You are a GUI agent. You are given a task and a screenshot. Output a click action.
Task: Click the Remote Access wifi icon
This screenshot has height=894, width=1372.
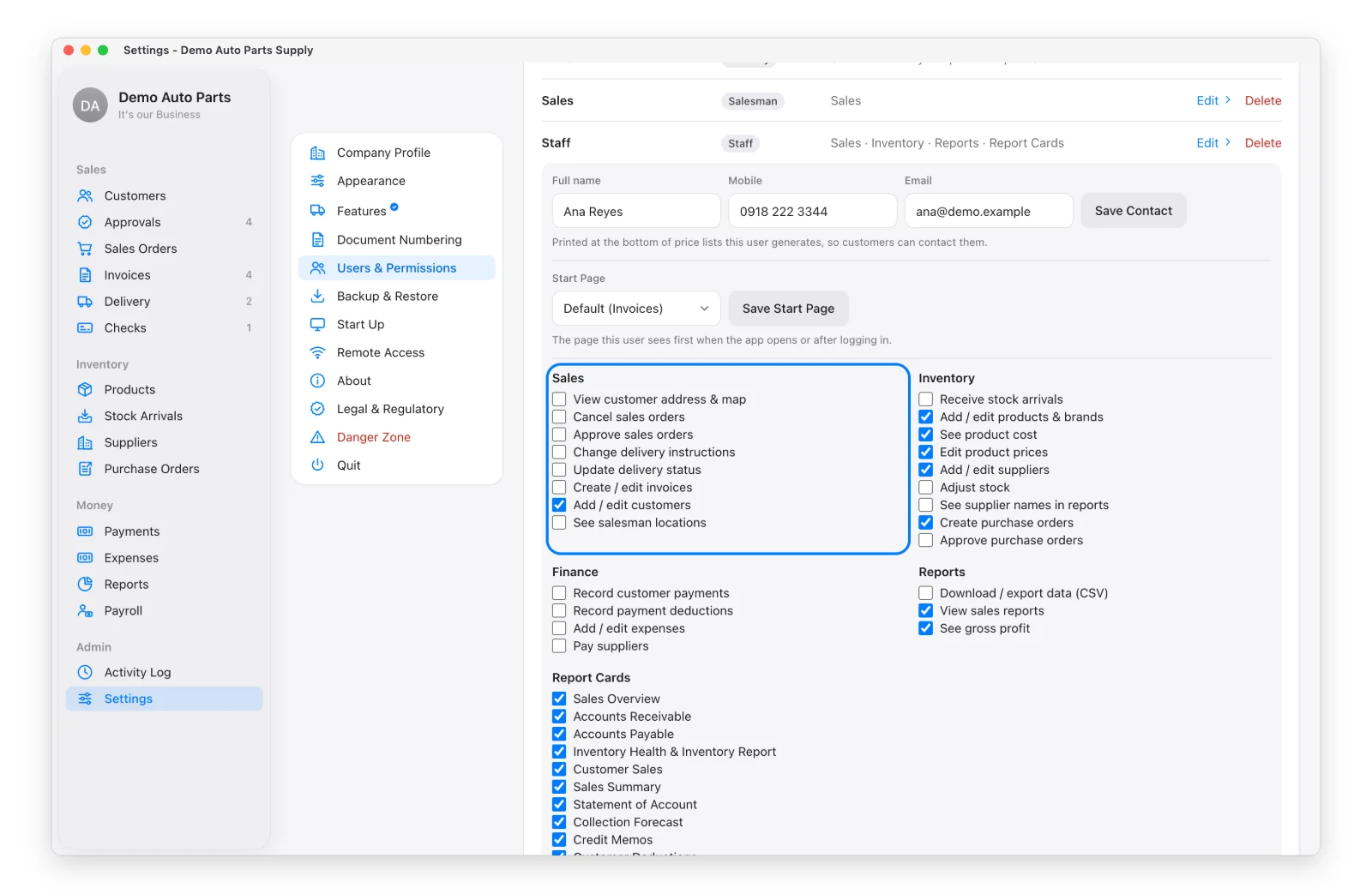[x=317, y=353]
